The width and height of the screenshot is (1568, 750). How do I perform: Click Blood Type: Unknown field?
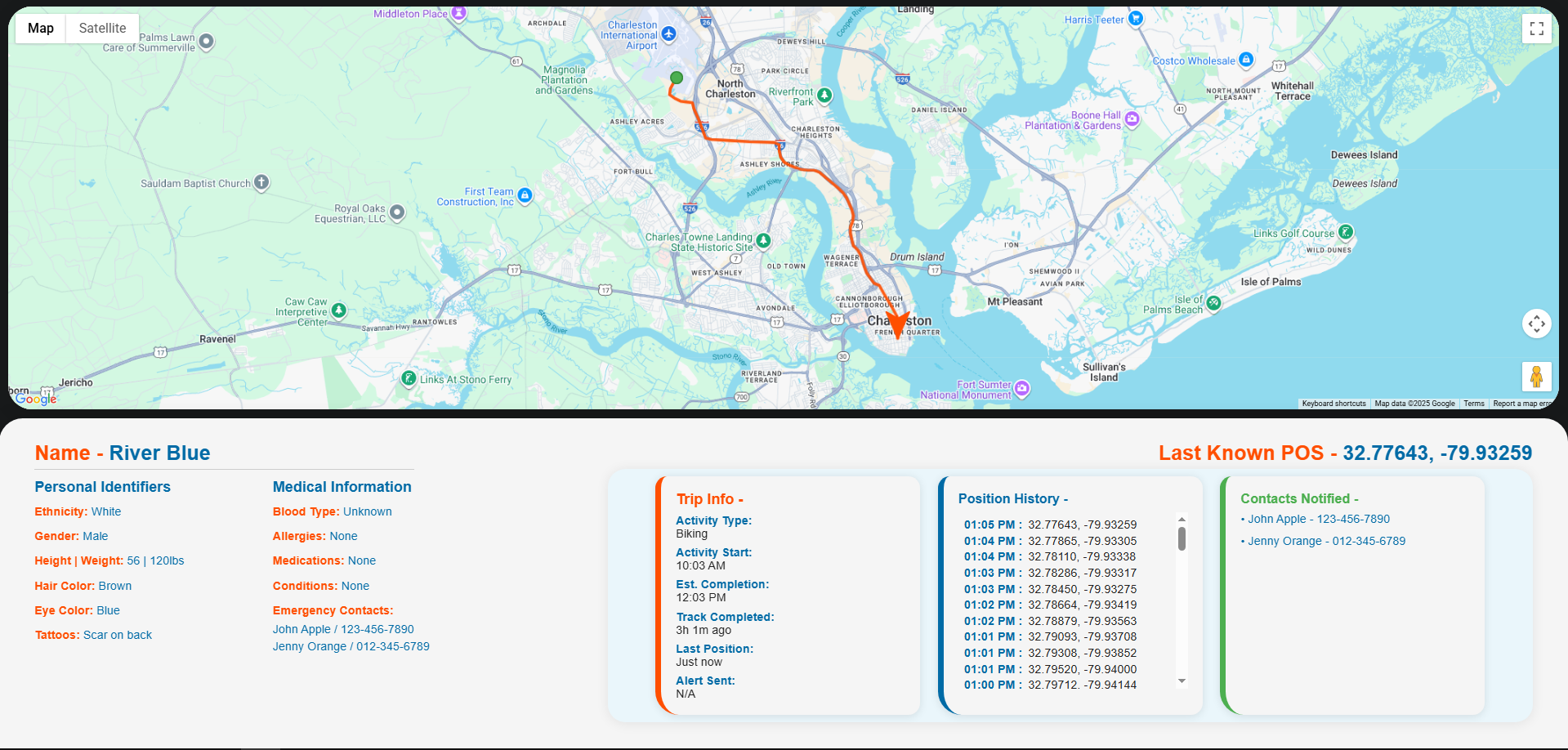332,511
